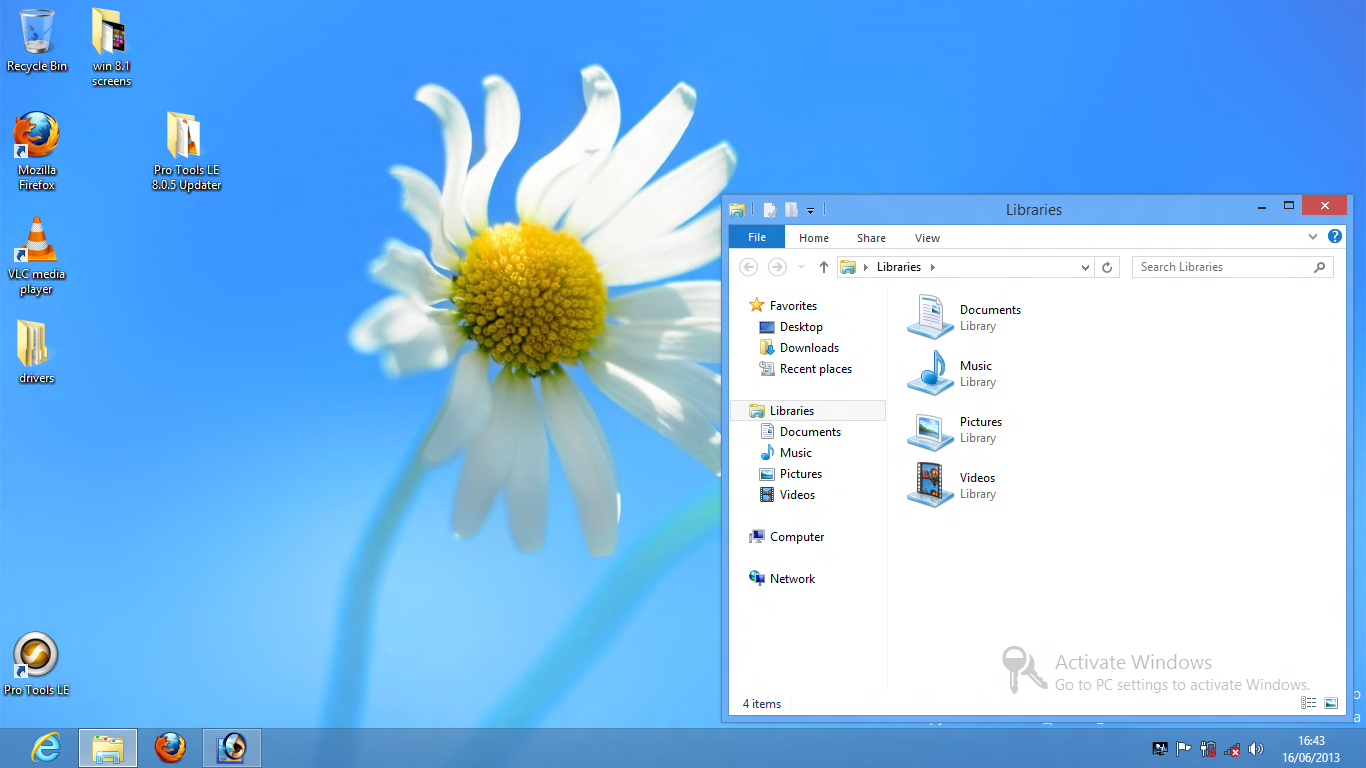Click the display monitor tray icon

pyautogui.click(x=1160, y=749)
